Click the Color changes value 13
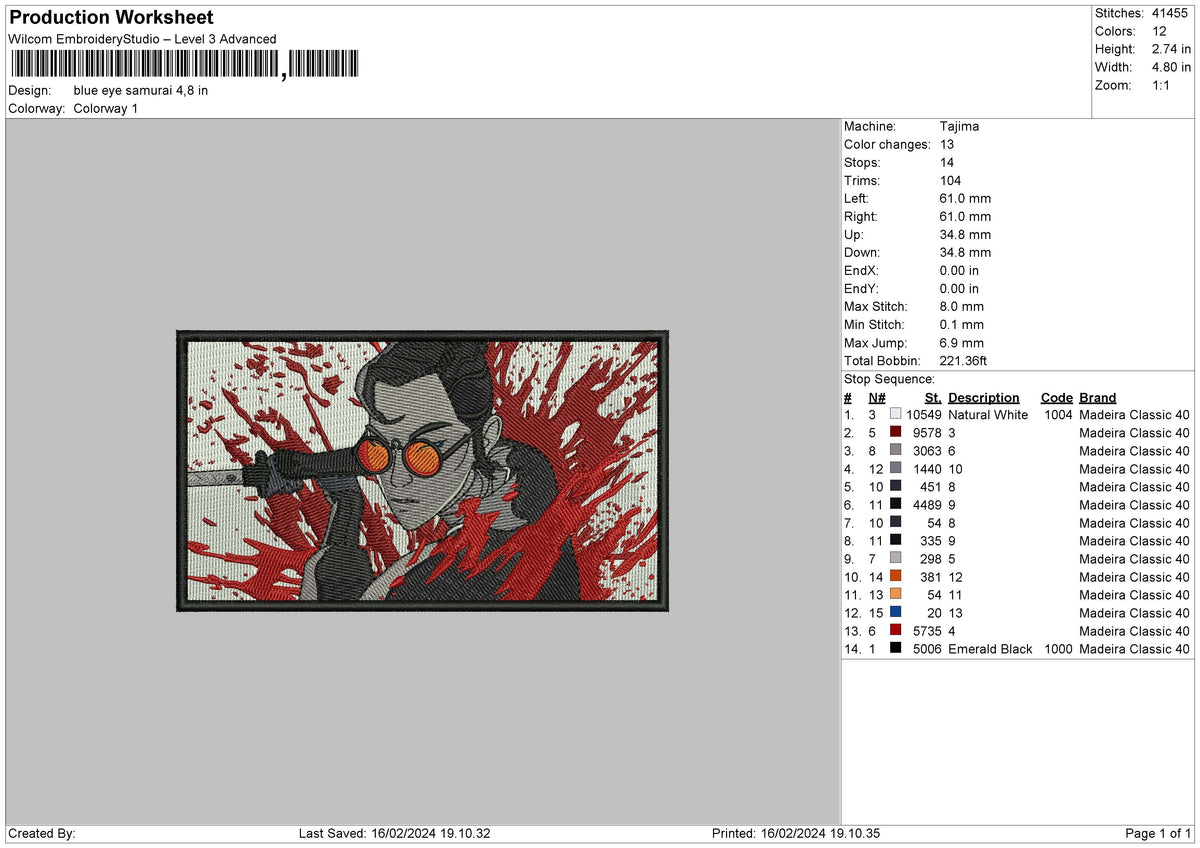This screenshot has height=848, width=1200. click(947, 145)
